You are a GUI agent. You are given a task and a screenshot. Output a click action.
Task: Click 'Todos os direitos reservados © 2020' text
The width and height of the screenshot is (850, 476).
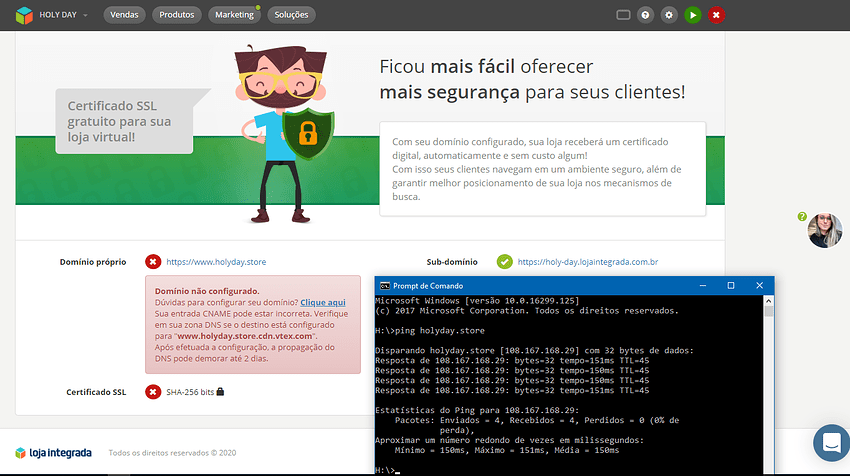coord(172,453)
